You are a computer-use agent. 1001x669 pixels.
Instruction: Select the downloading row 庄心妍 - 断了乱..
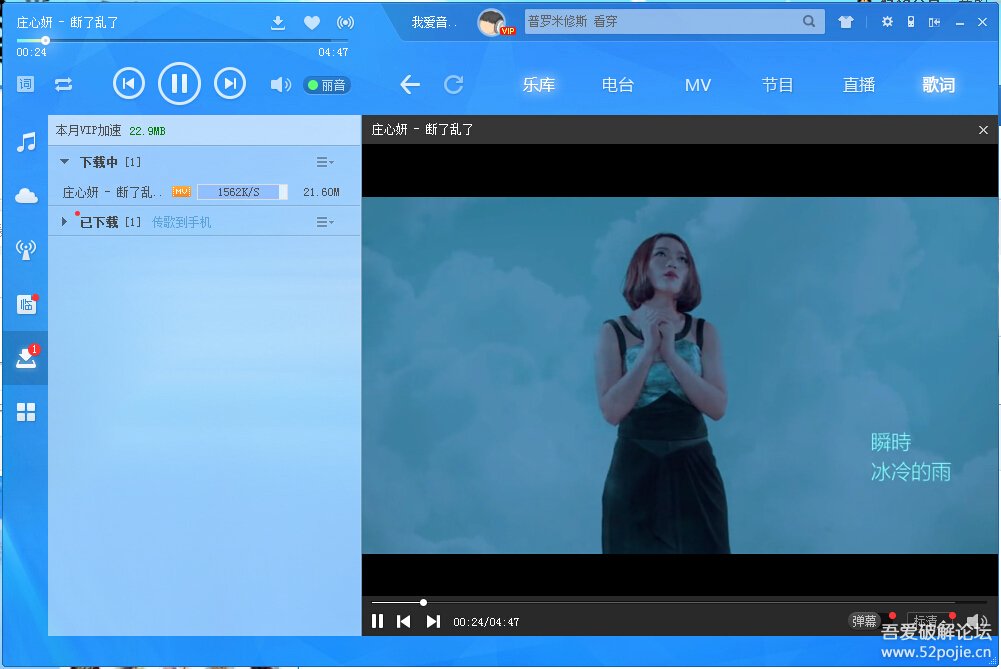[204, 192]
